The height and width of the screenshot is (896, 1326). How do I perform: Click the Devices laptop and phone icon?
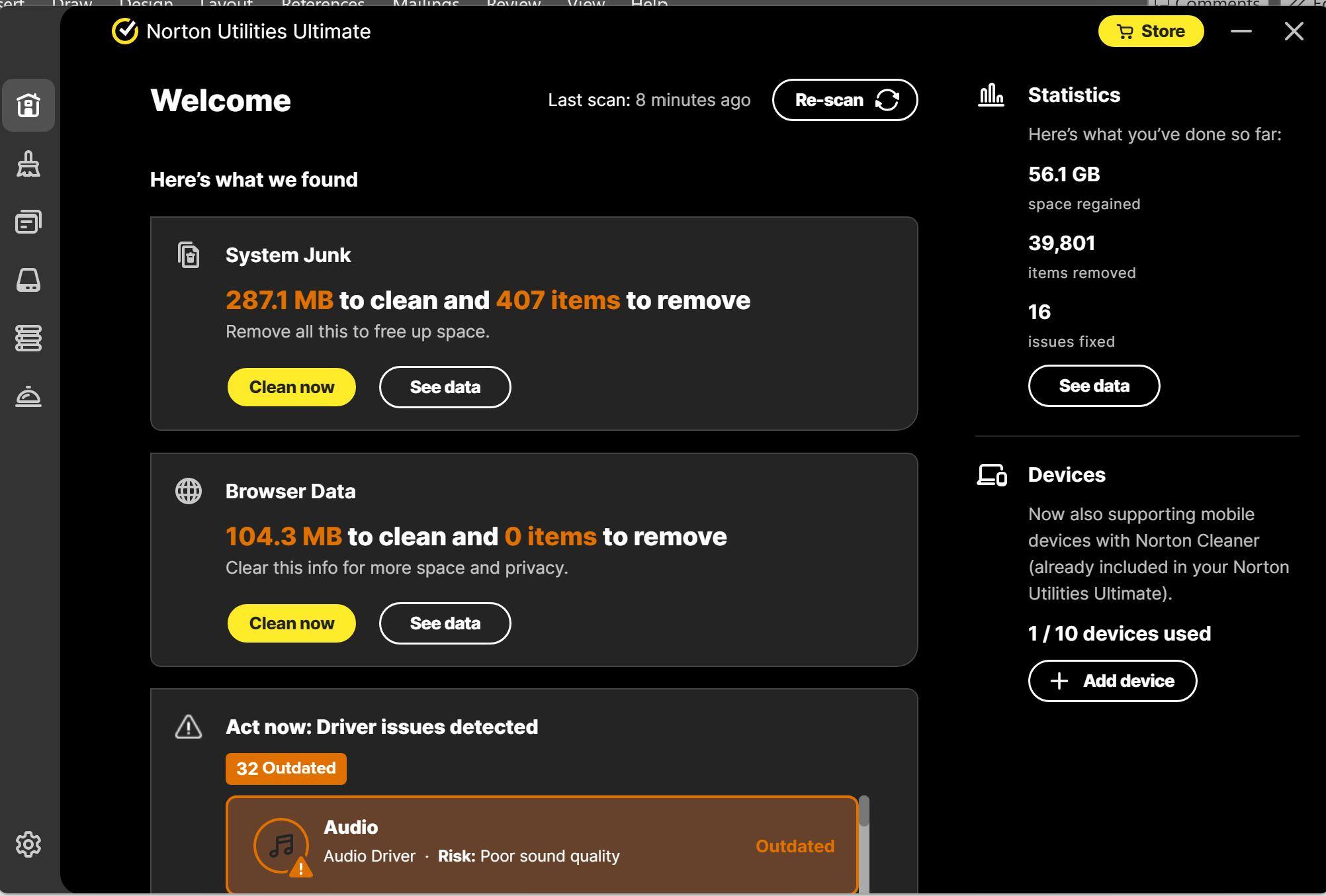coord(992,475)
